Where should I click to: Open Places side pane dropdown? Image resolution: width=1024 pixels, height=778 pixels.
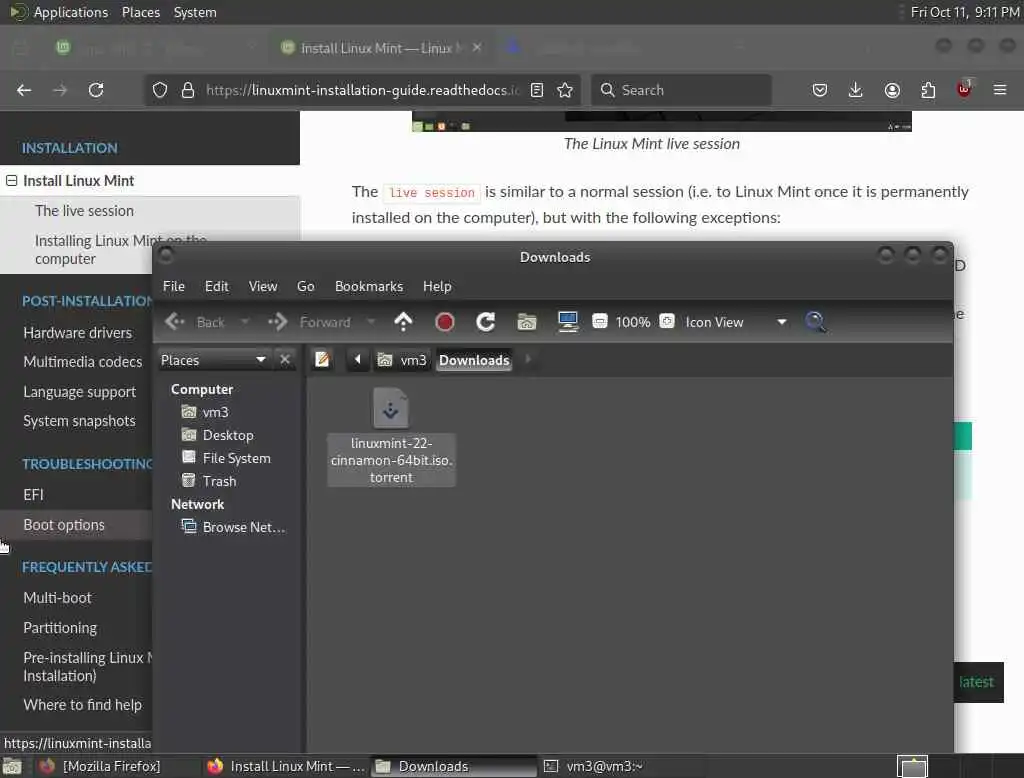214,360
